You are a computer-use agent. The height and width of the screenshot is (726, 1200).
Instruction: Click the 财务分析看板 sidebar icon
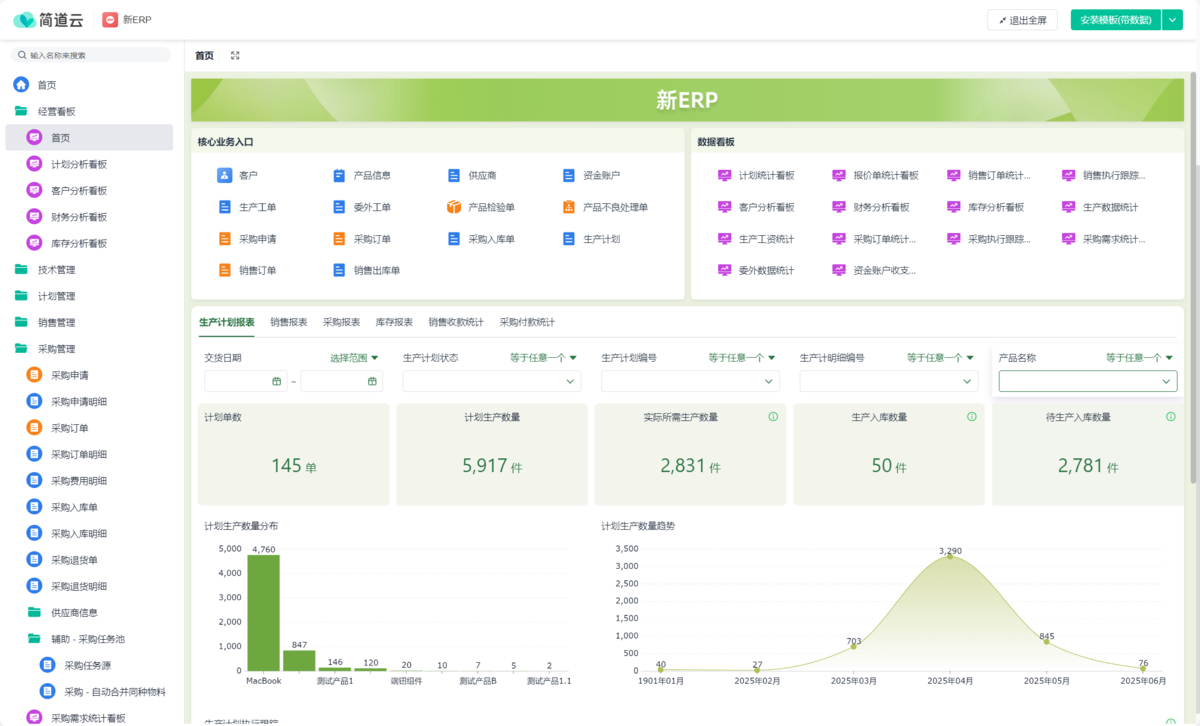click(x=34, y=217)
